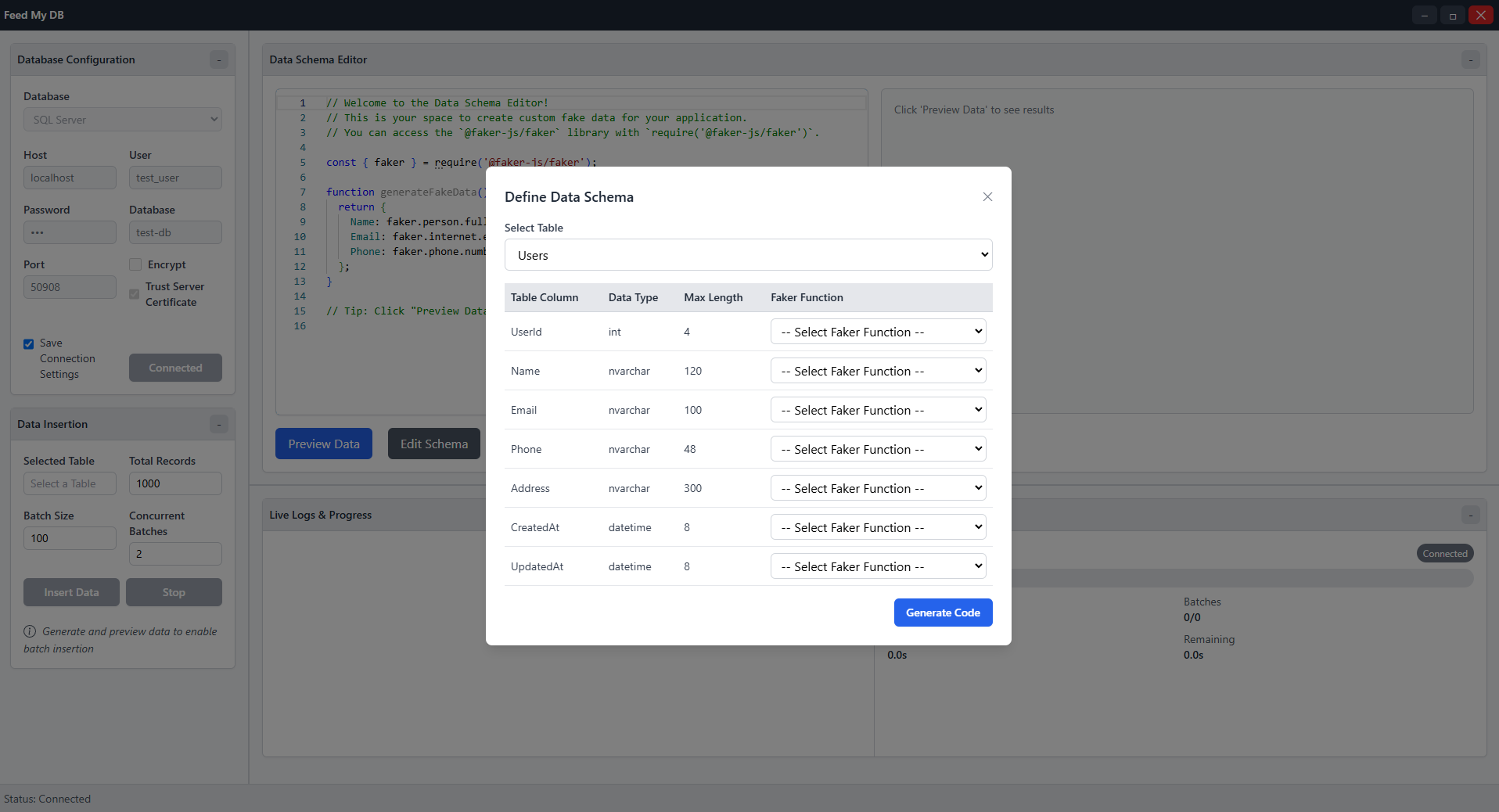
Task: Click the Connected button in Database Configuration
Action: pyautogui.click(x=175, y=368)
